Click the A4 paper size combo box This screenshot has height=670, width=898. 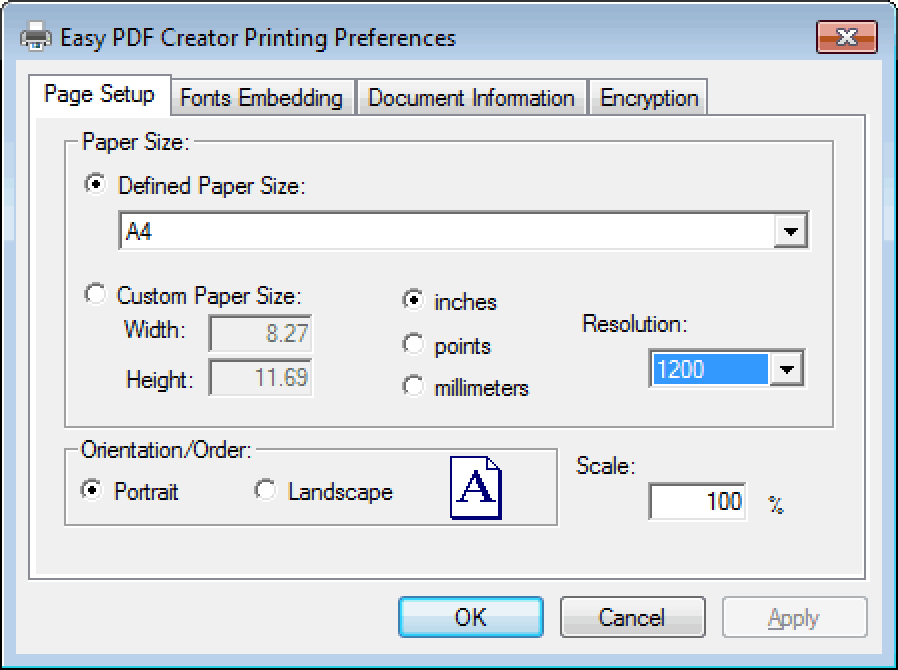click(x=463, y=231)
